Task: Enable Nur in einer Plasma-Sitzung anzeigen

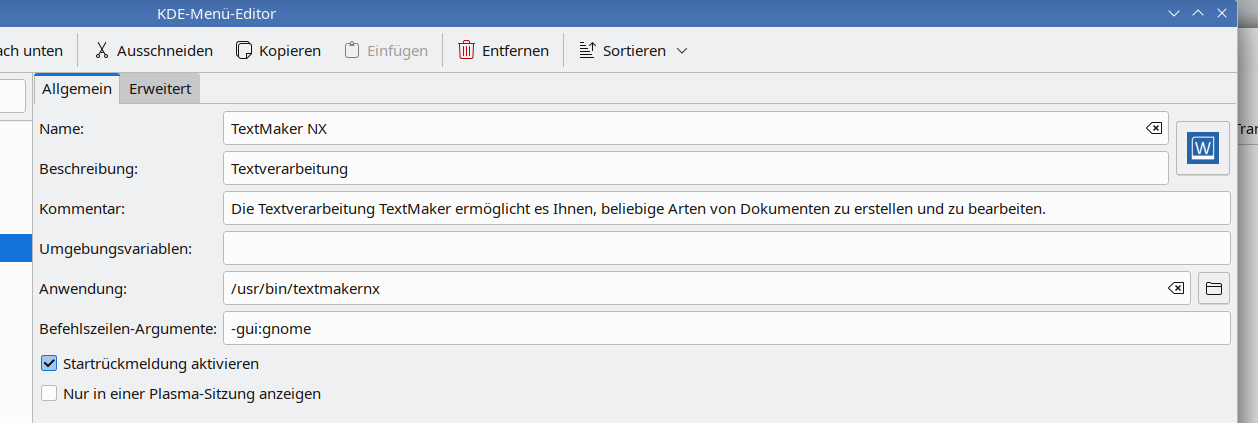Action: click(49, 394)
